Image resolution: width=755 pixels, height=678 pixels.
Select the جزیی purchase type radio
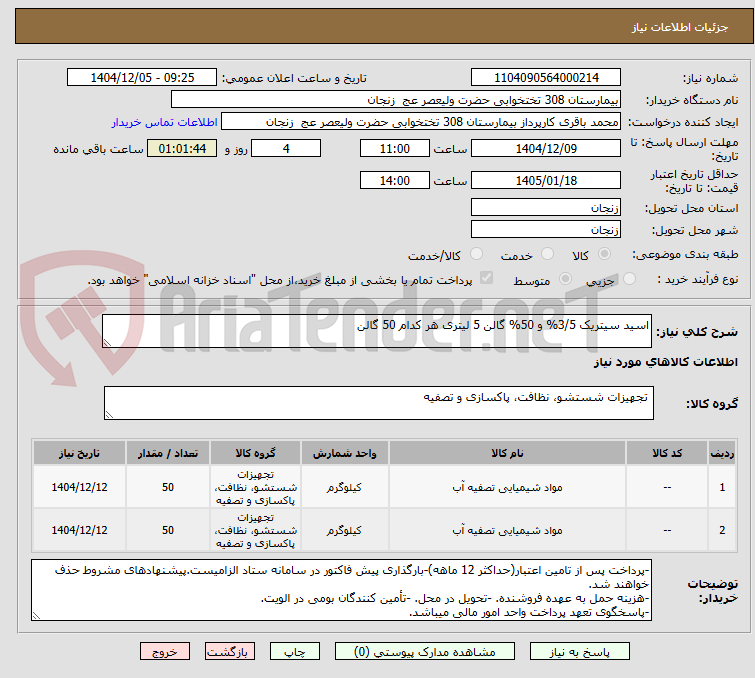click(629, 279)
